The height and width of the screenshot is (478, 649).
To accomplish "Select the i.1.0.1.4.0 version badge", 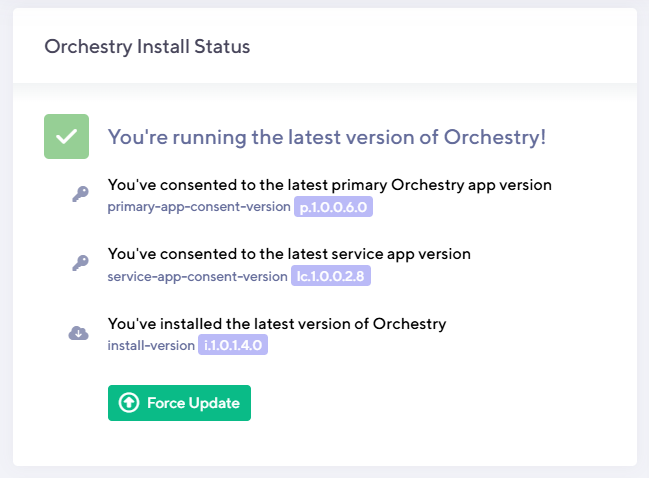I will [233, 345].
